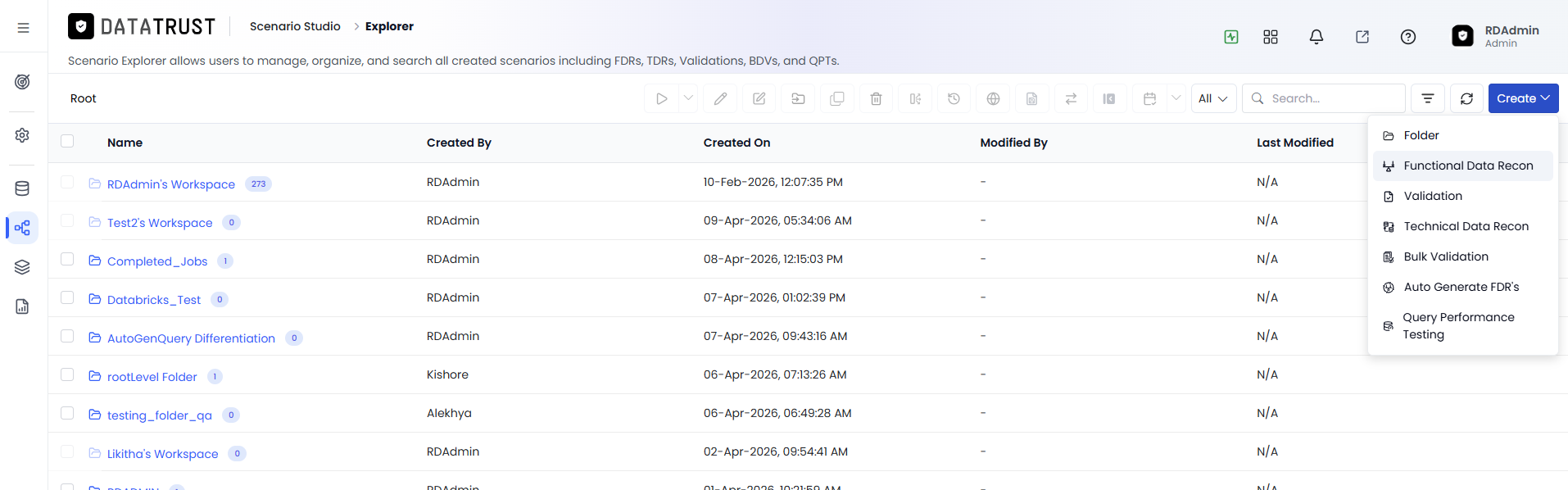
Task: Click the pencil edit toolbar icon
Action: pos(720,98)
